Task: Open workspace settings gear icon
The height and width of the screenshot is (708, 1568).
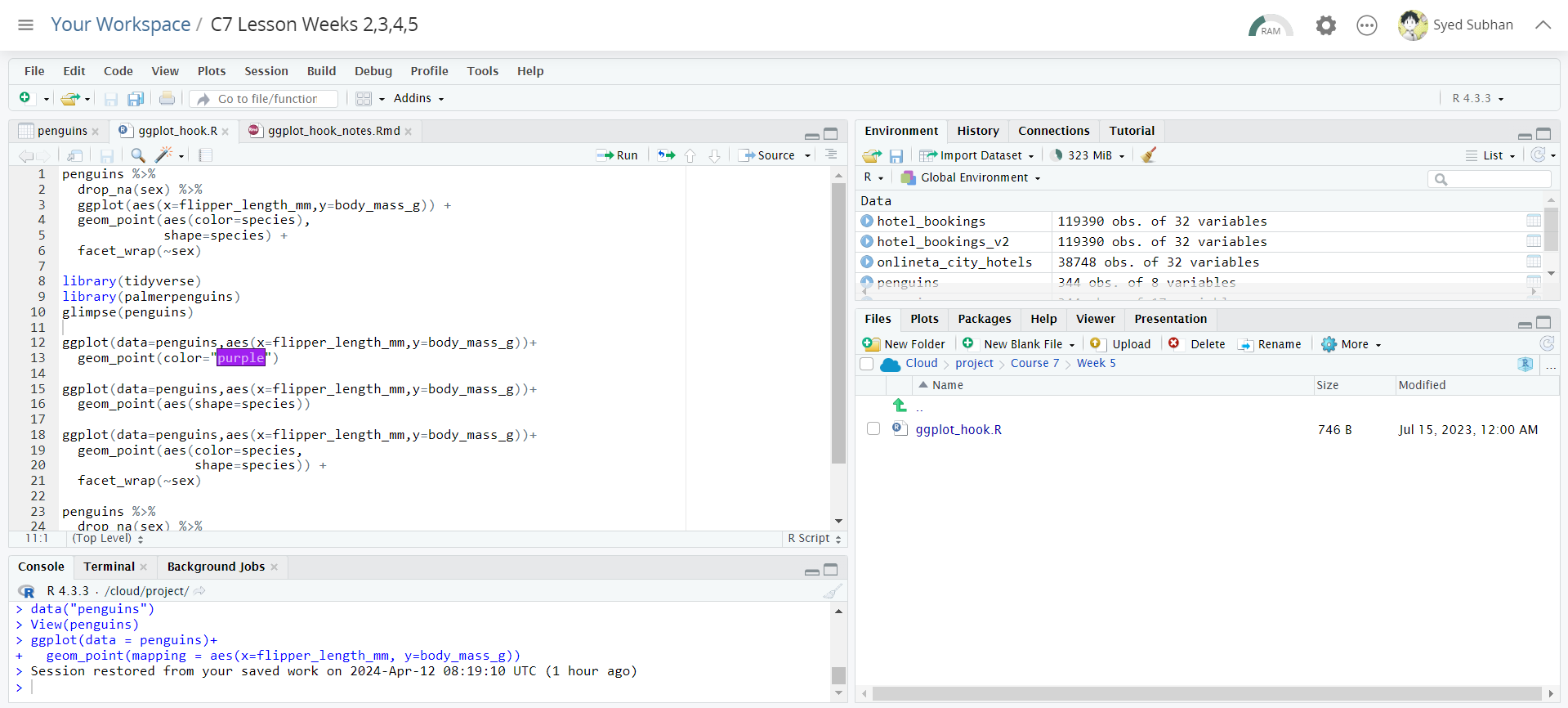Action: click(1326, 25)
